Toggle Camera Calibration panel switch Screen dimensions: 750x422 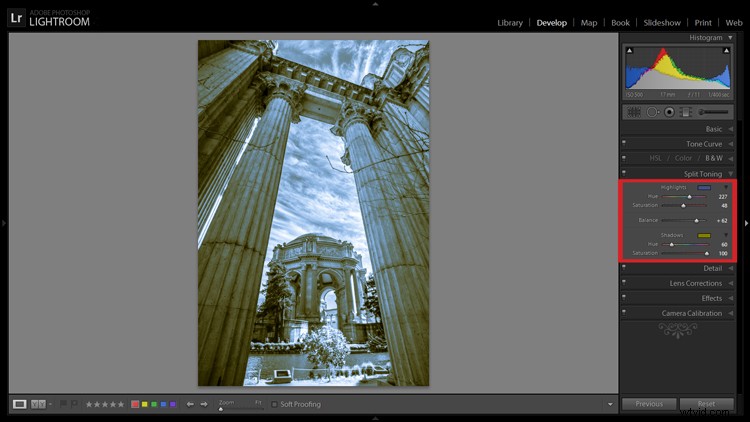[x=624, y=312]
